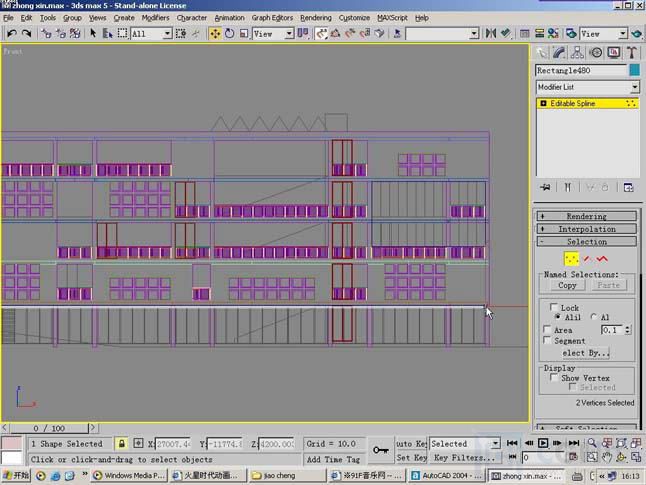Image resolution: width=646 pixels, height=485 pixels.
Task: Click the Pan hand viewport control
Action: coord(606,457)
